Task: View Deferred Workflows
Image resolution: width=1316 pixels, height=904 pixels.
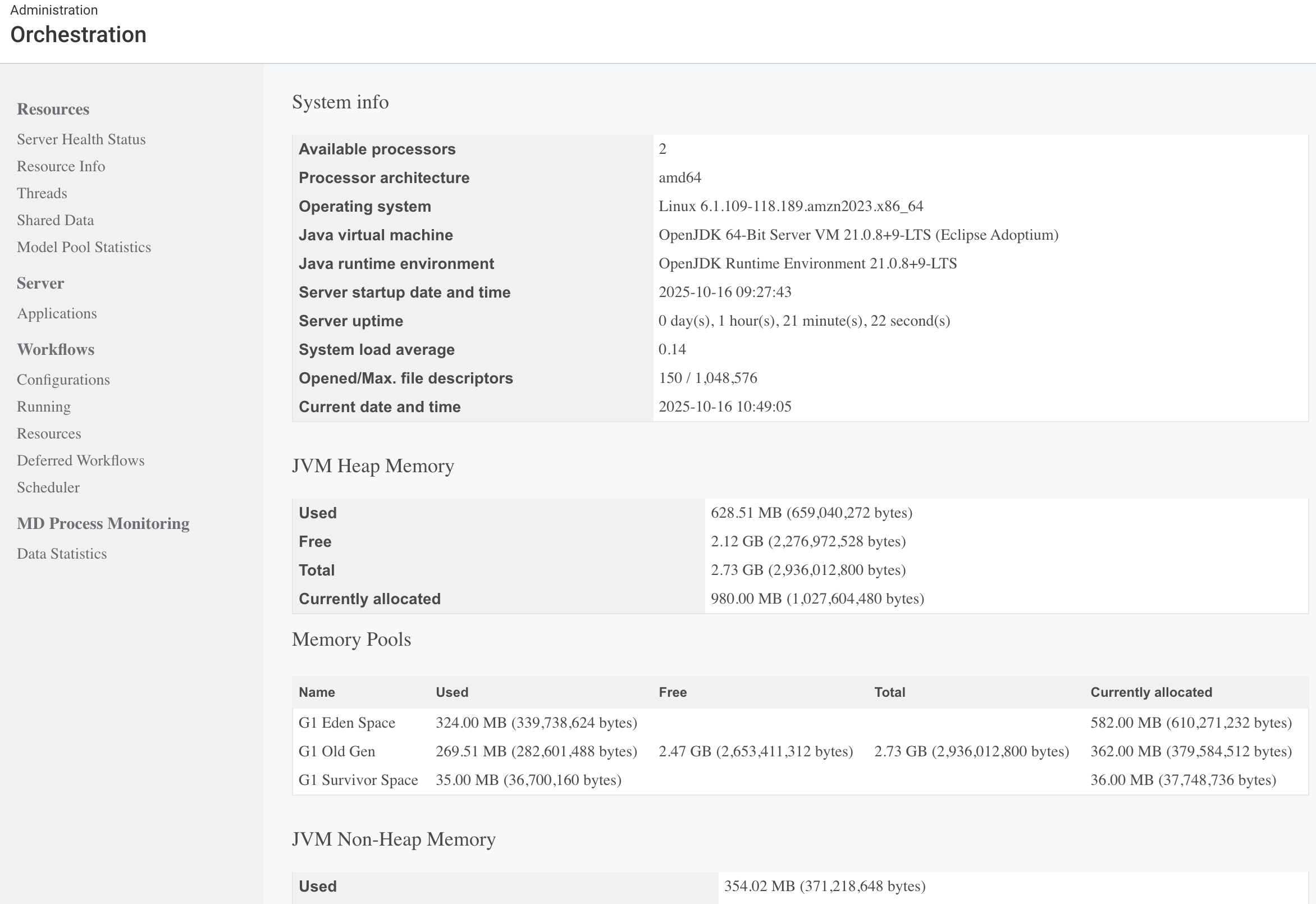Action: (80, 460)
